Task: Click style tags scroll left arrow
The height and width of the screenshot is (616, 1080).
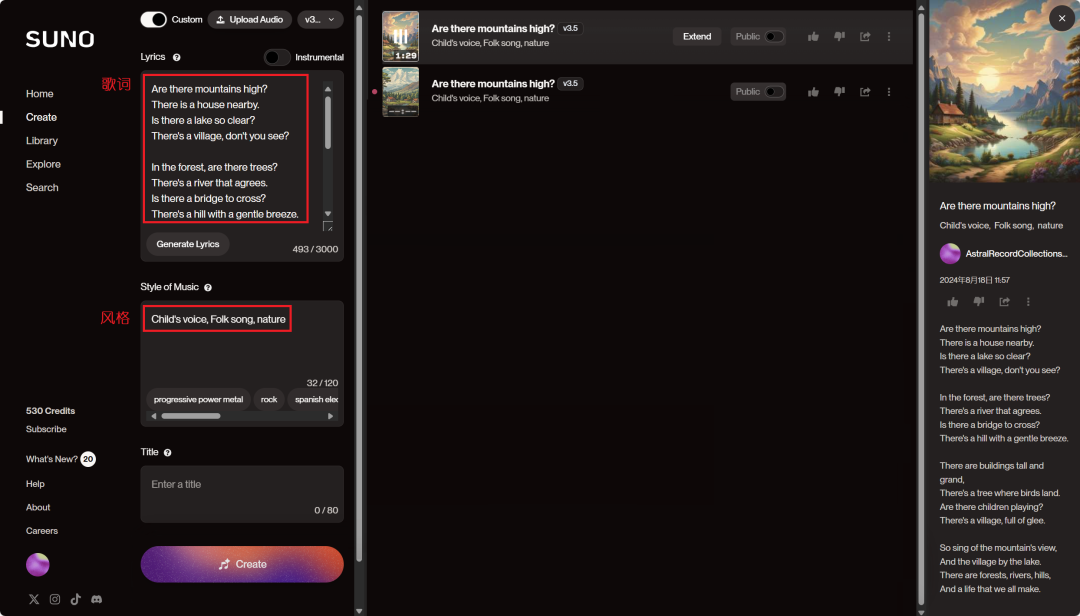Action: [154, 416]
